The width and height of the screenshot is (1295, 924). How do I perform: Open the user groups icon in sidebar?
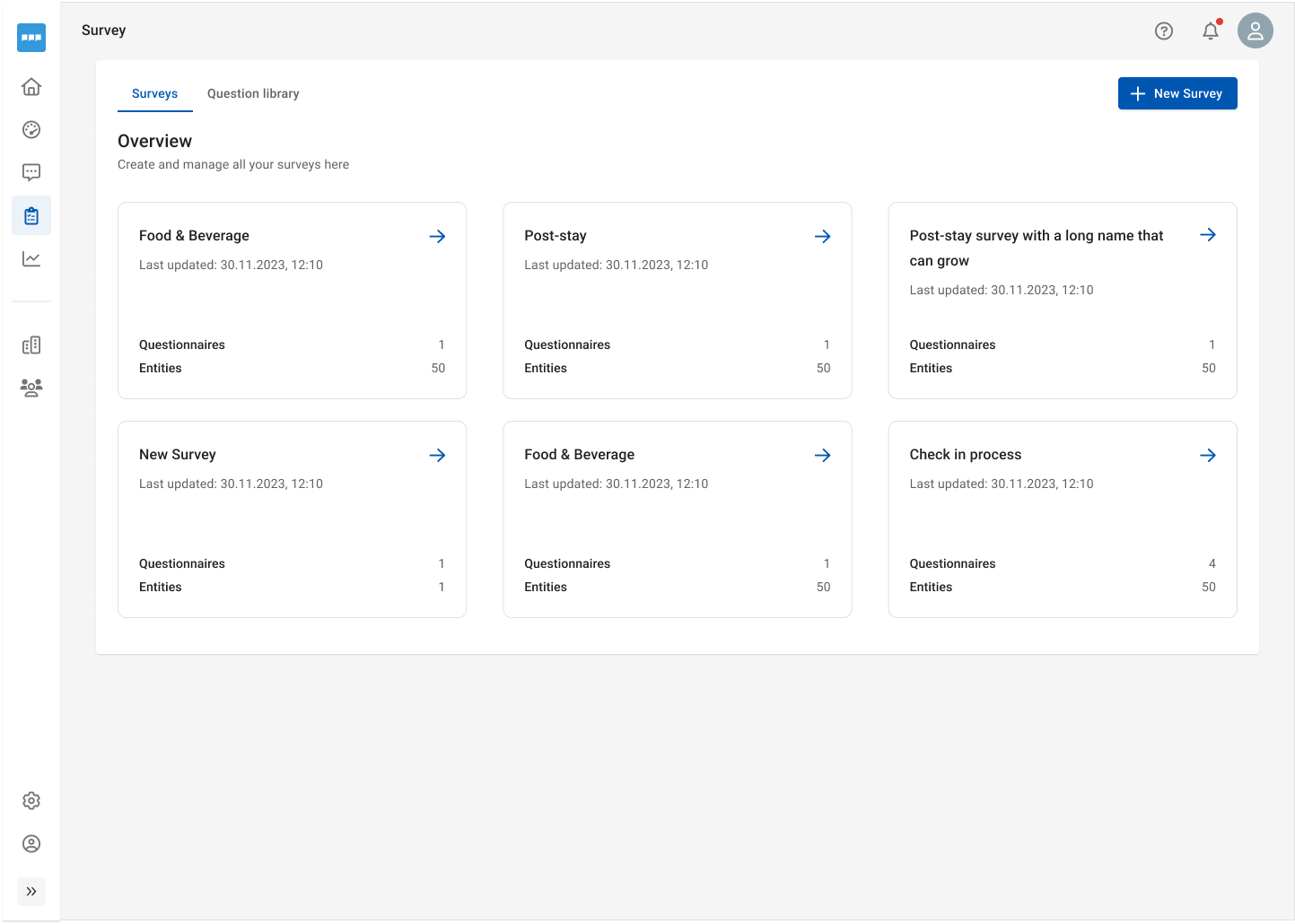tap(31, 388)
